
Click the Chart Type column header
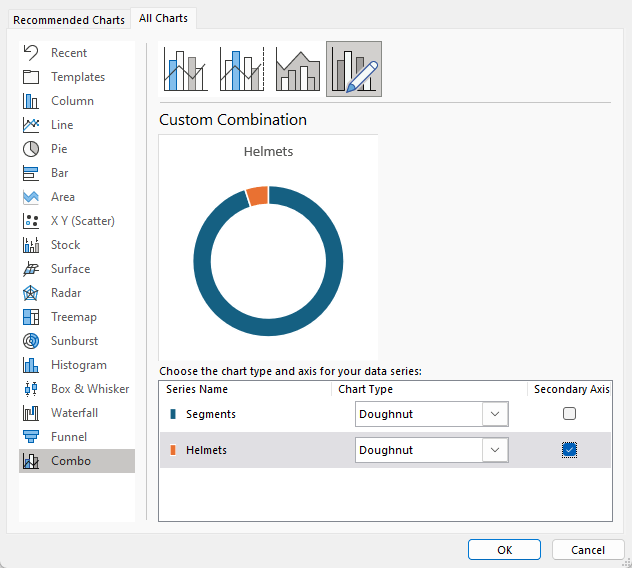(365, 389)
